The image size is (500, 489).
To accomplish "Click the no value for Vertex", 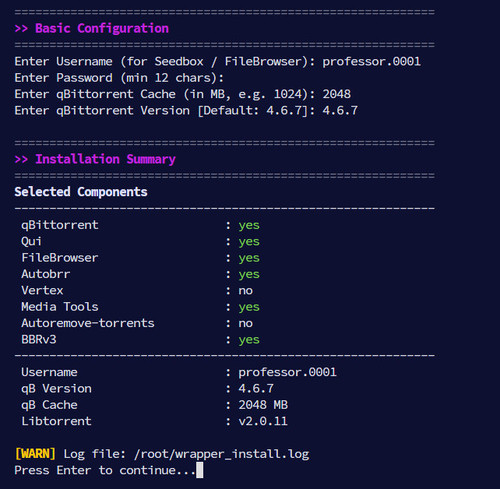I will pyautogui.click(x=245, y=291).
